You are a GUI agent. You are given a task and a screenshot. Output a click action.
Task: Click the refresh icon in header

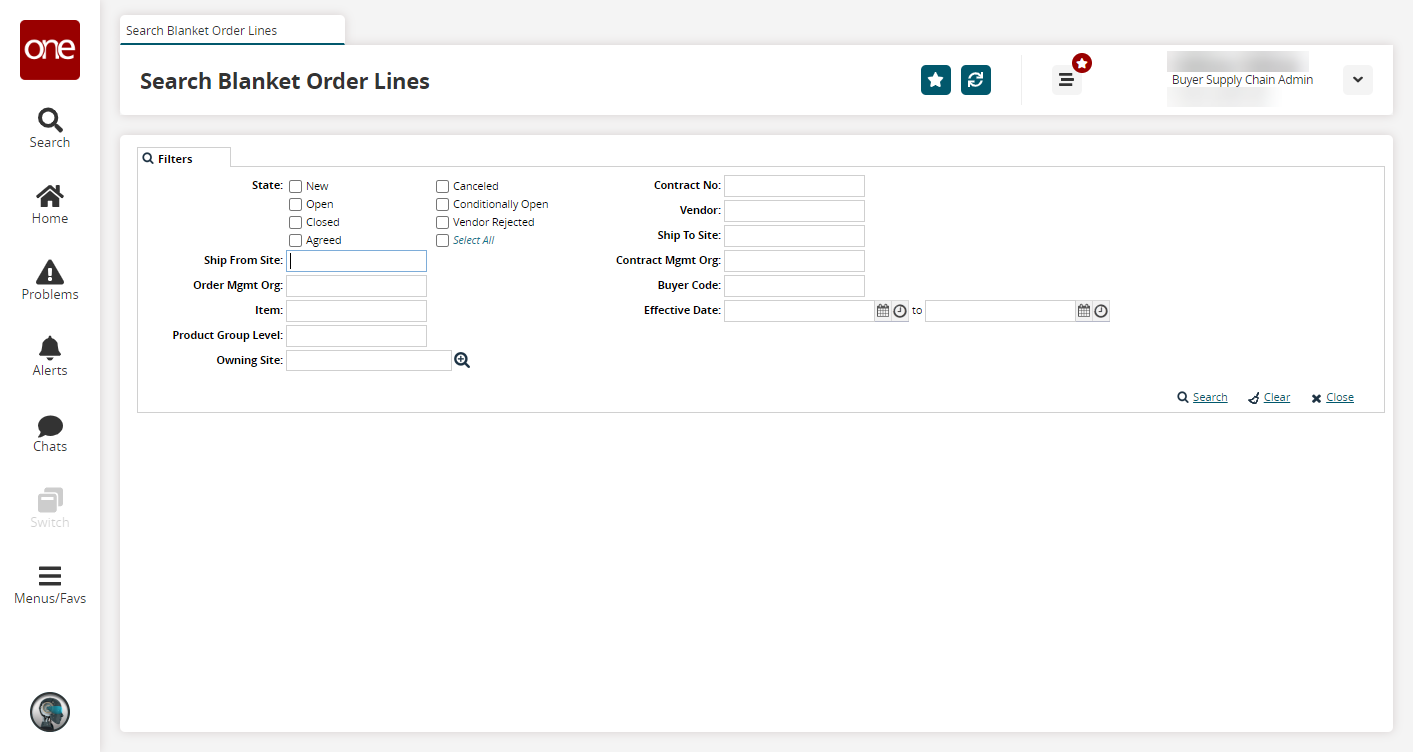(x=975, y=80)
